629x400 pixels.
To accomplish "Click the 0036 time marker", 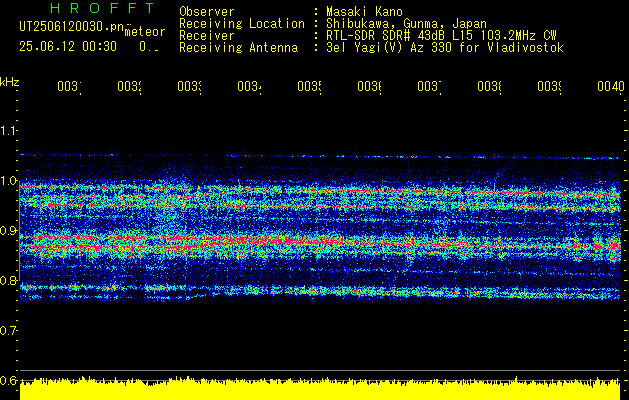I will [369, 86].
